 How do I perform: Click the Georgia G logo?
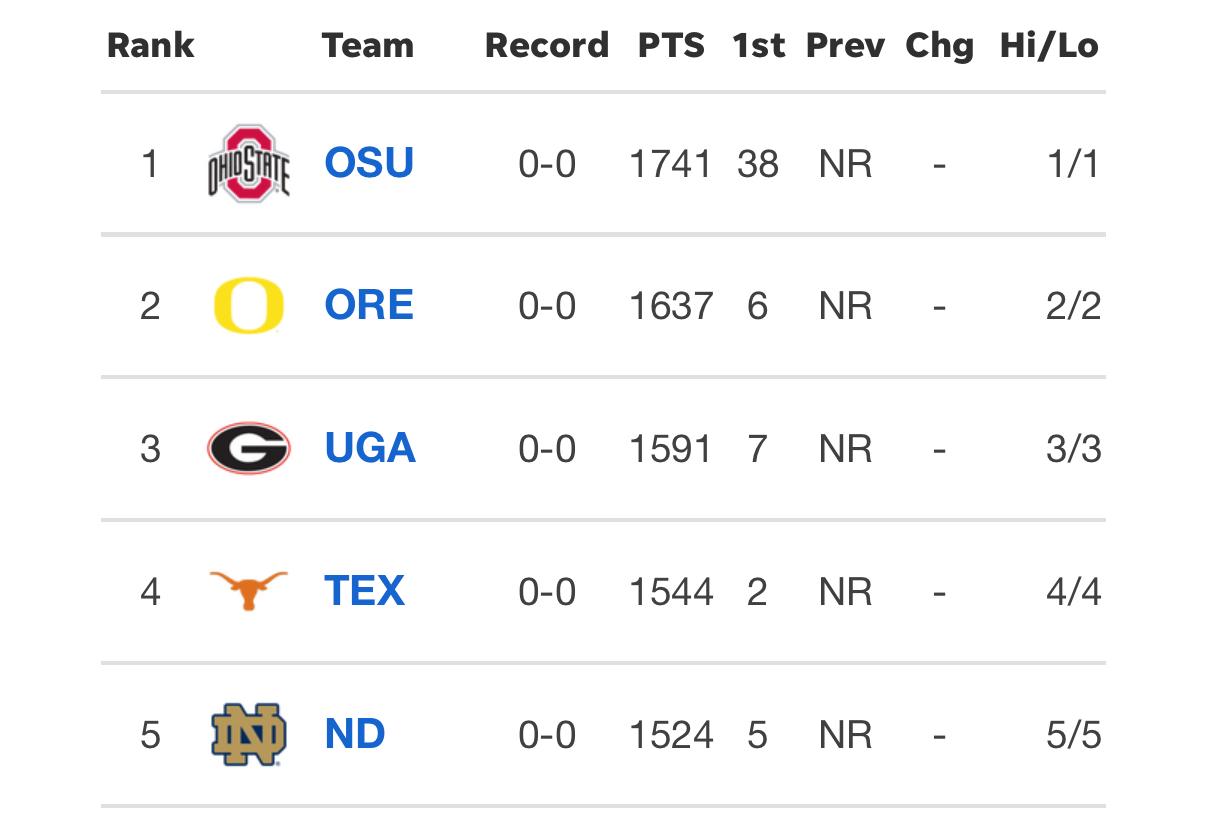click(249, 448)
